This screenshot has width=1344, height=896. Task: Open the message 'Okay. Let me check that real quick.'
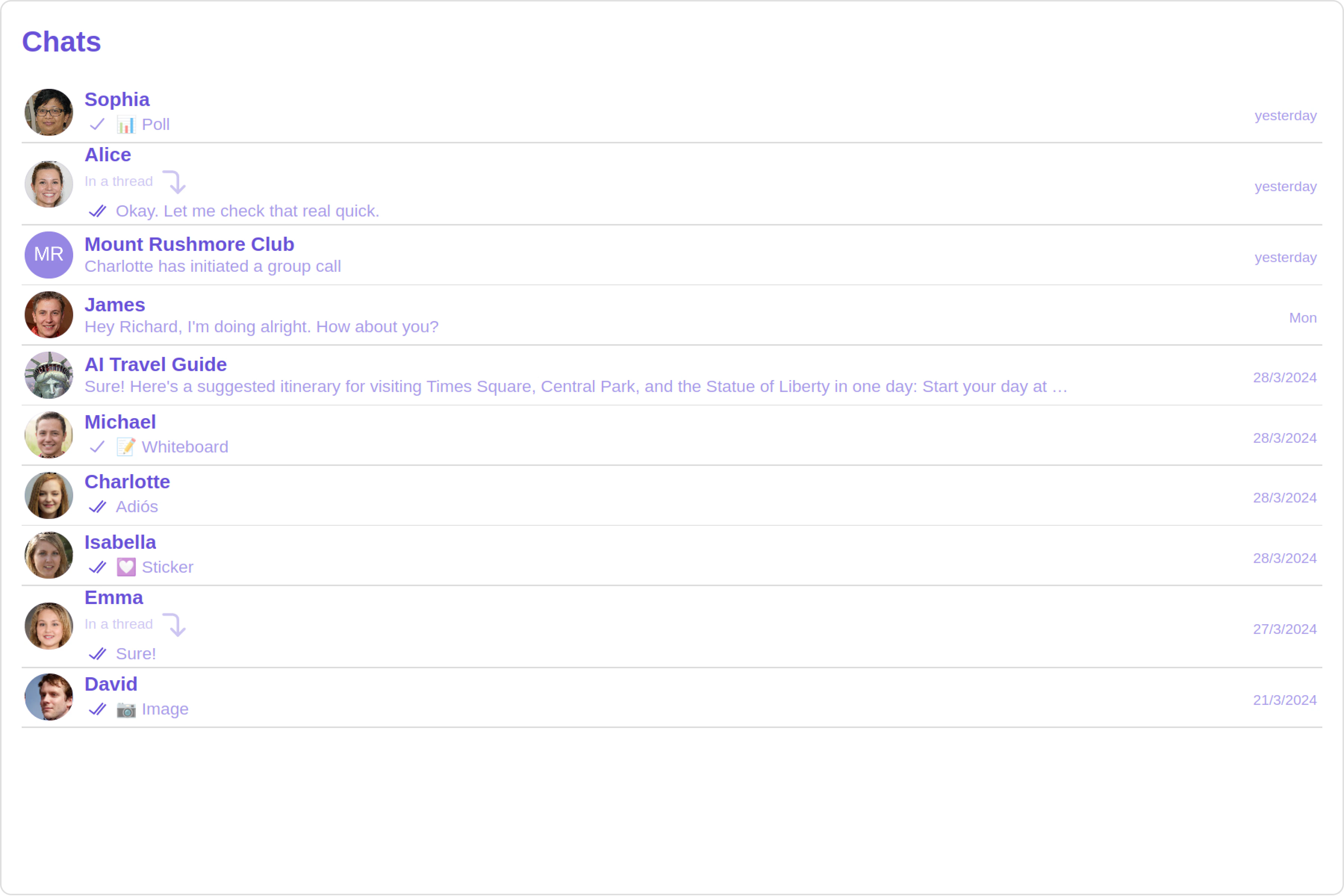(x=248, y=211)
